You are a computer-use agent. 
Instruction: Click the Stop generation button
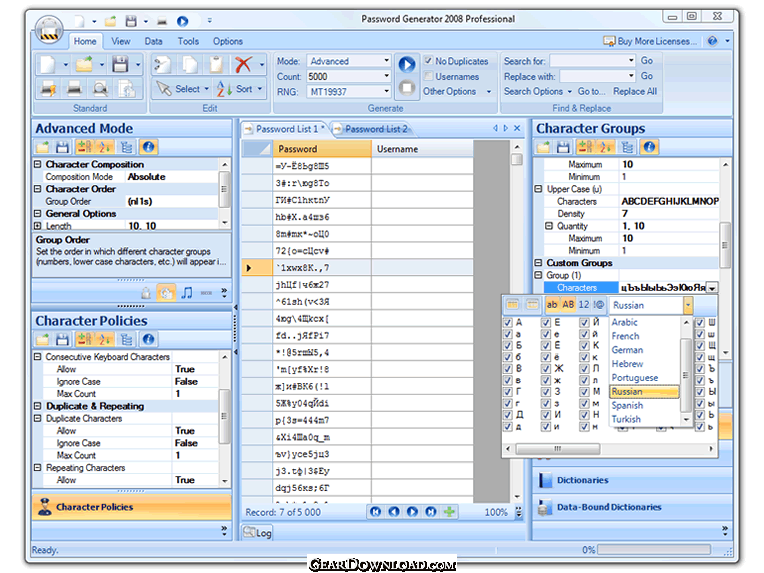406,88
